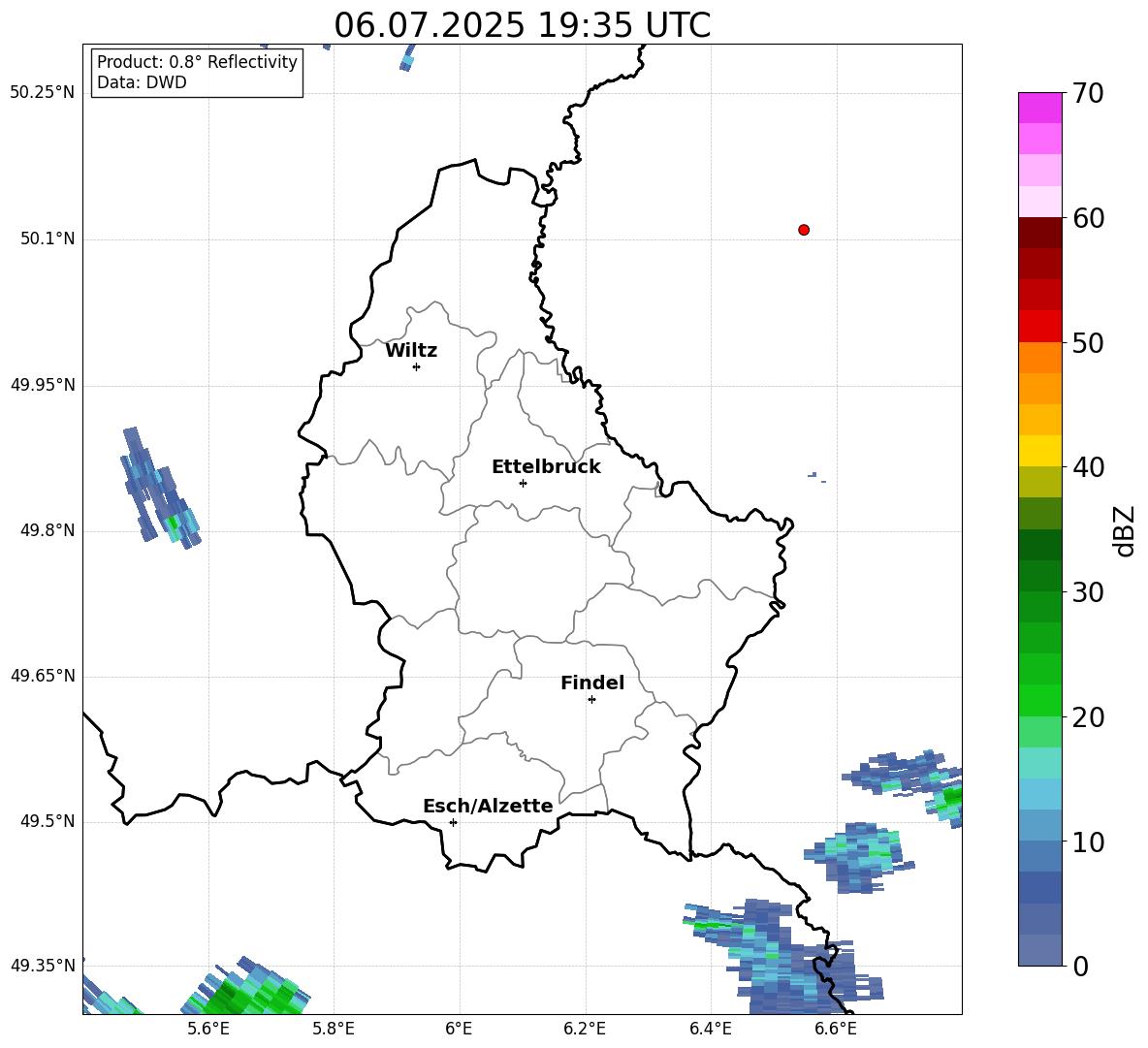Click the 5.8°E longitude label
1148x1048 pixels.
tap(334, 1029)
